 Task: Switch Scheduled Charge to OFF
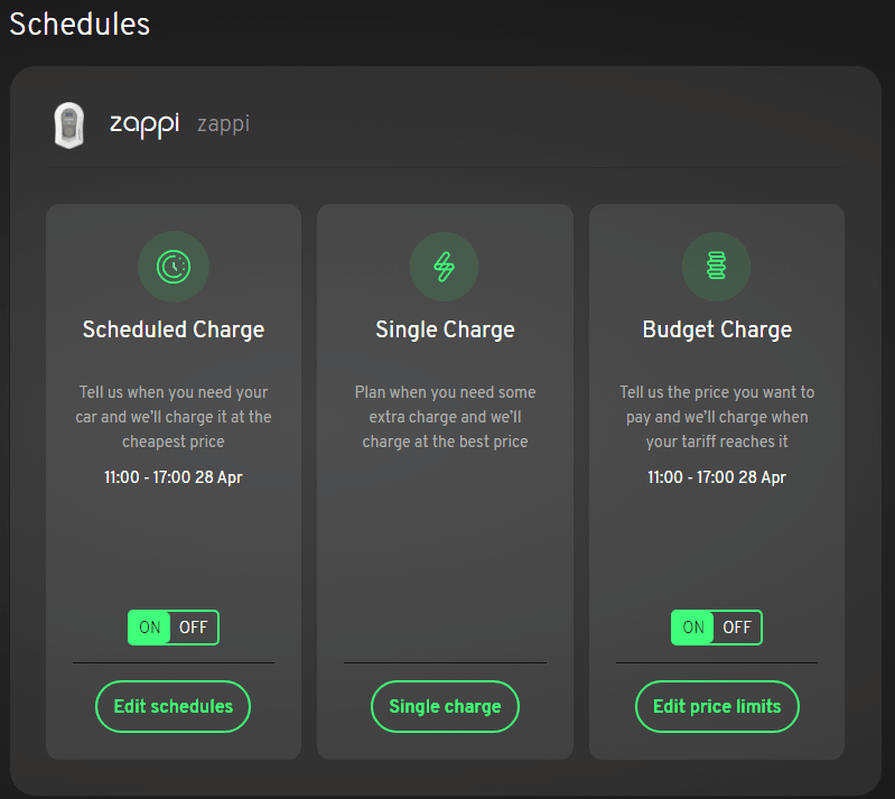click(x=193, y=628)
